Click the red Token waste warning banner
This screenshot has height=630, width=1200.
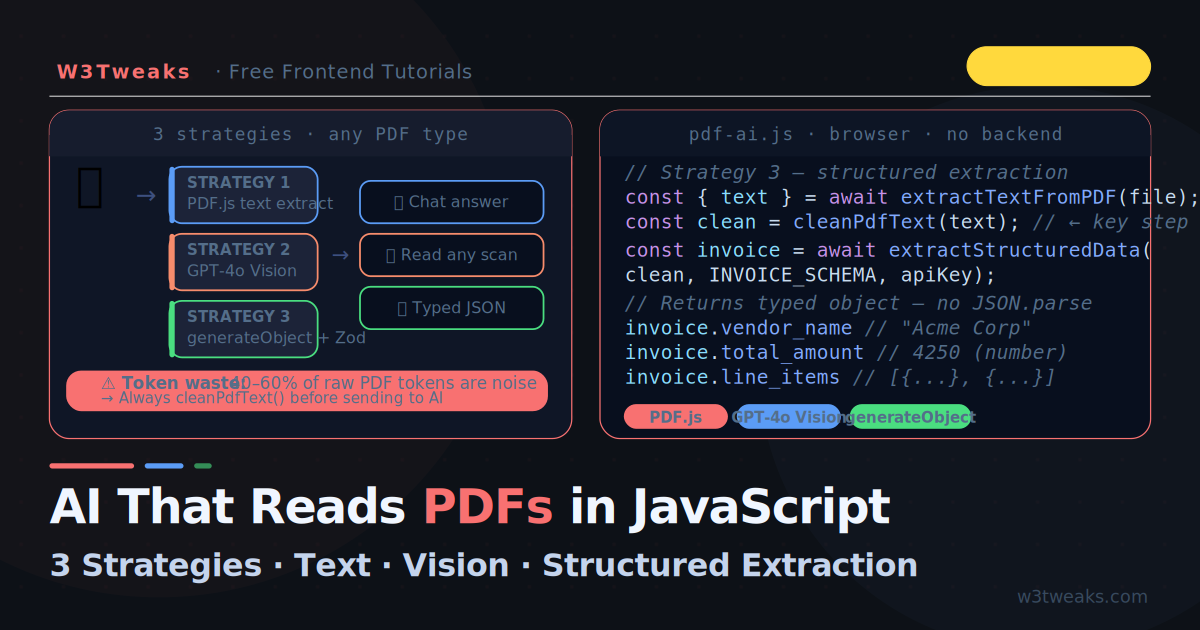click(307, 390)
